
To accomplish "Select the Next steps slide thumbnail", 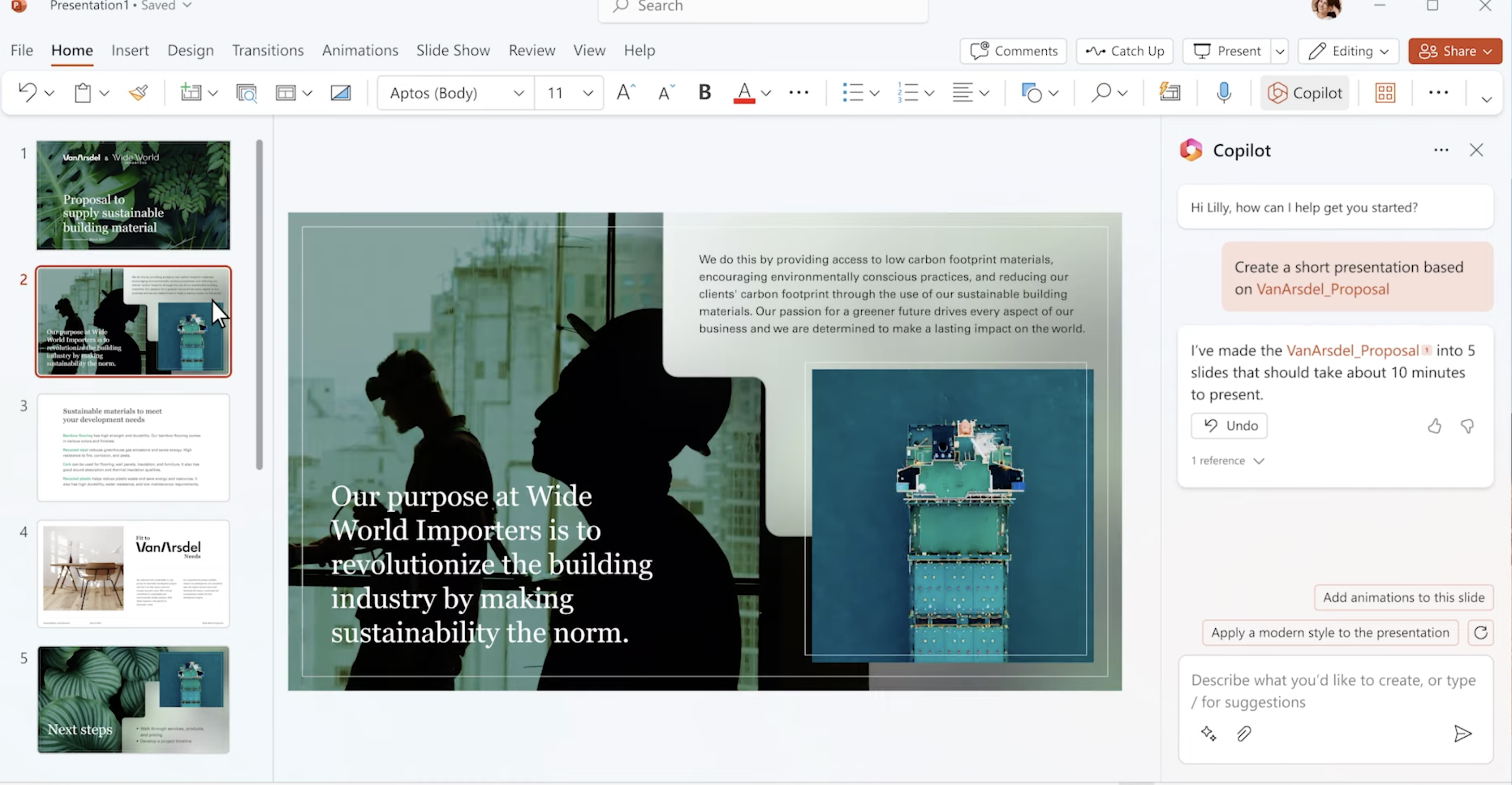I will click(x=133, y=700).
